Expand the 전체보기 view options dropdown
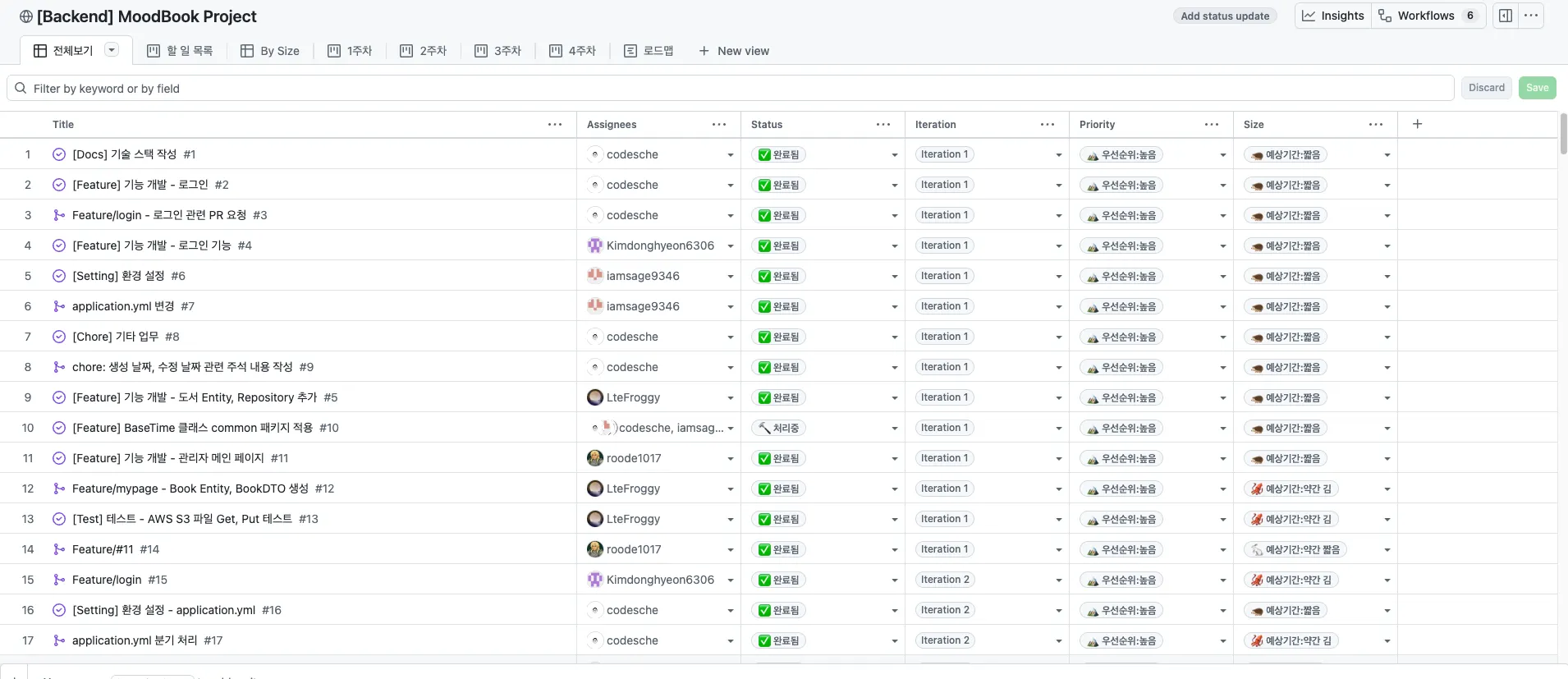 pos(112,50)
